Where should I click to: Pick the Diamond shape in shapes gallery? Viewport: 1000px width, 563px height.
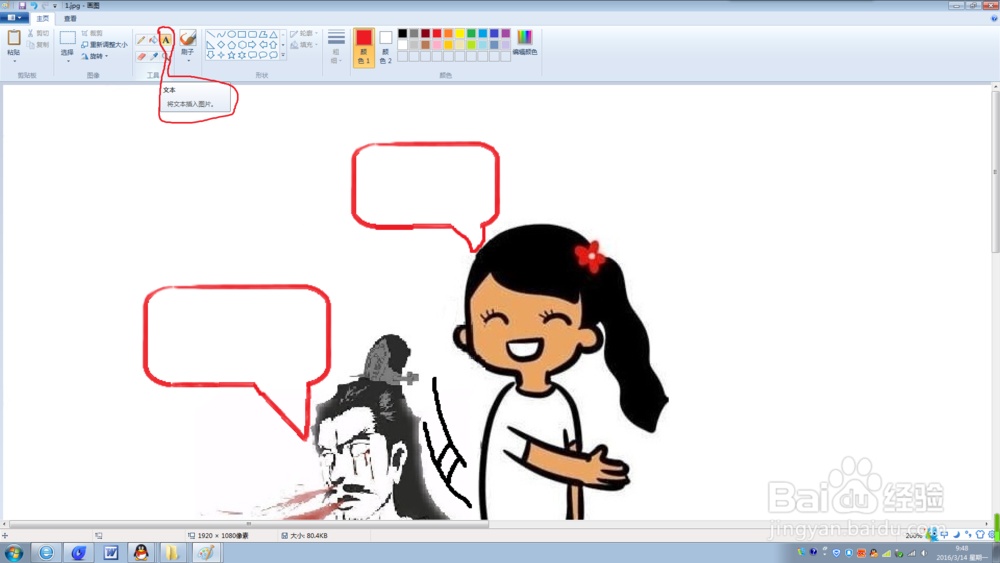(221, 45)
